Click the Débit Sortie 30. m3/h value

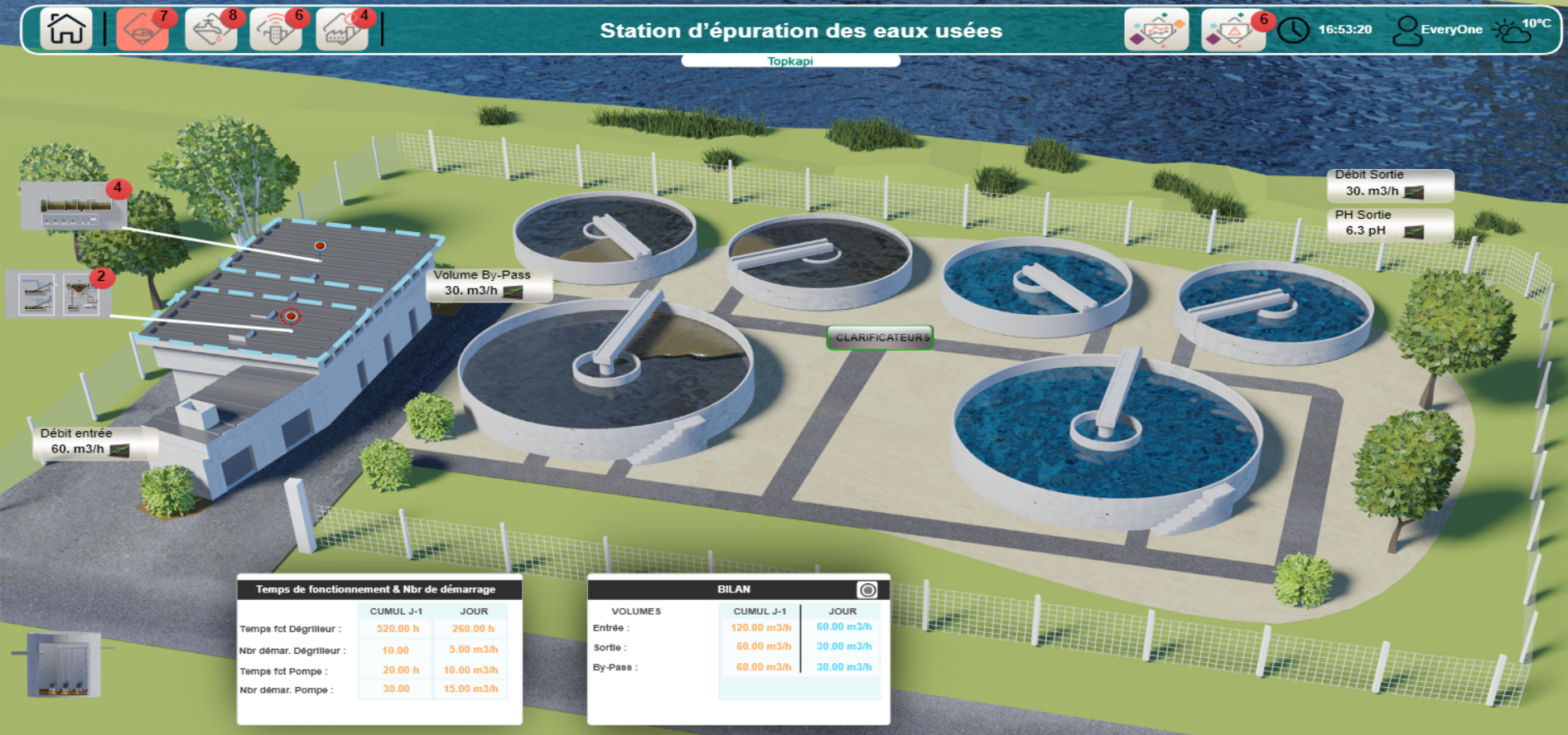(1372, 191)
